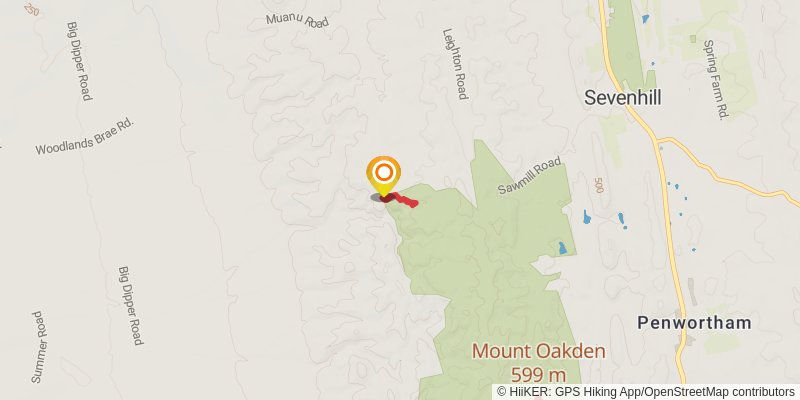Viewport: 800px width, 400px height.
Task: Click the Penwortham town label
Action: point(694,323)
